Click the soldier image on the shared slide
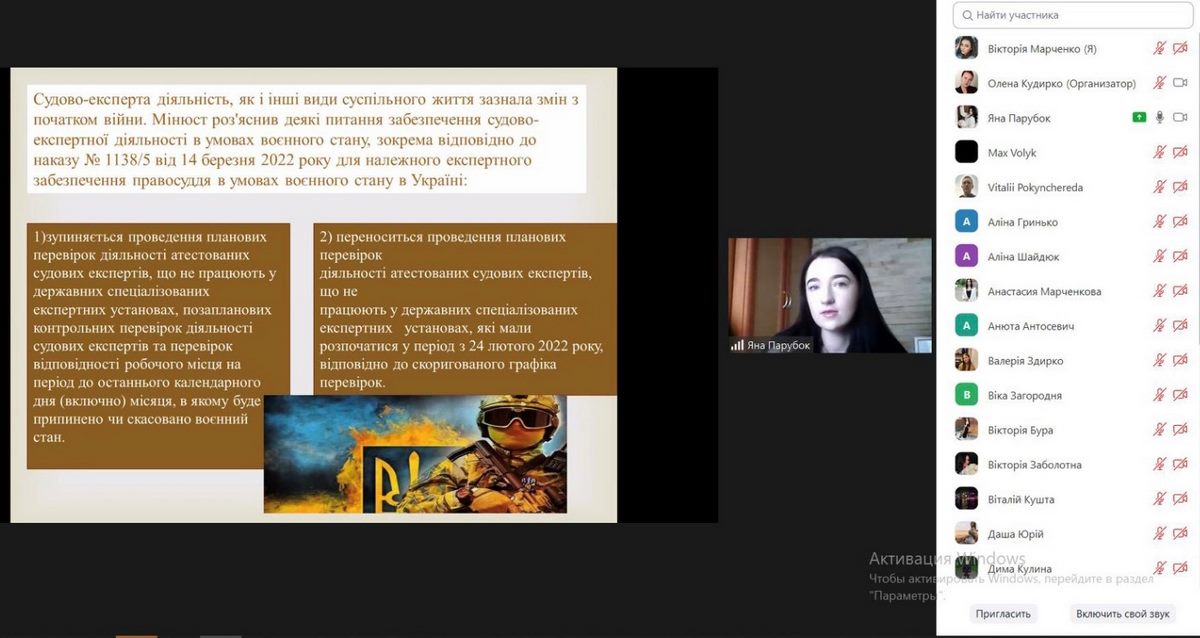Screen dimensions: 1200x638 pyautogui.click(x=415, y=454)
